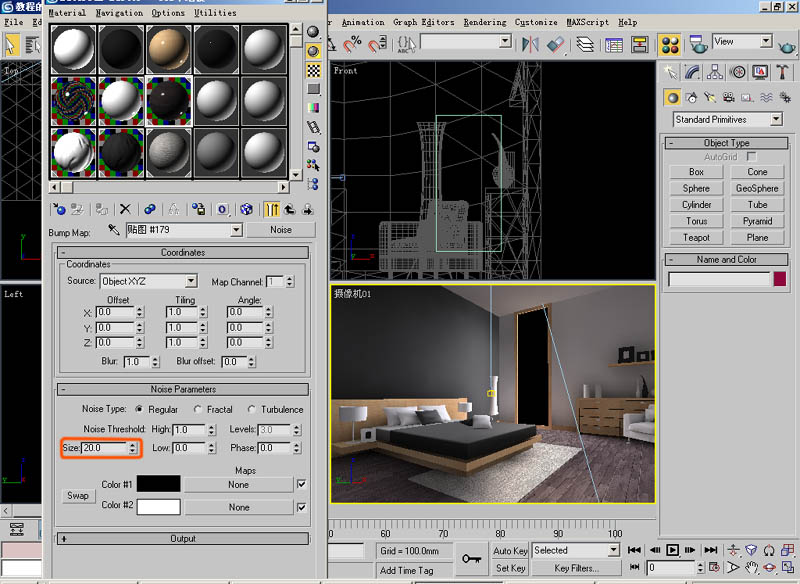Switch to the Modify command panel tab
Screen dimensions: 800x584
(692, 72)
